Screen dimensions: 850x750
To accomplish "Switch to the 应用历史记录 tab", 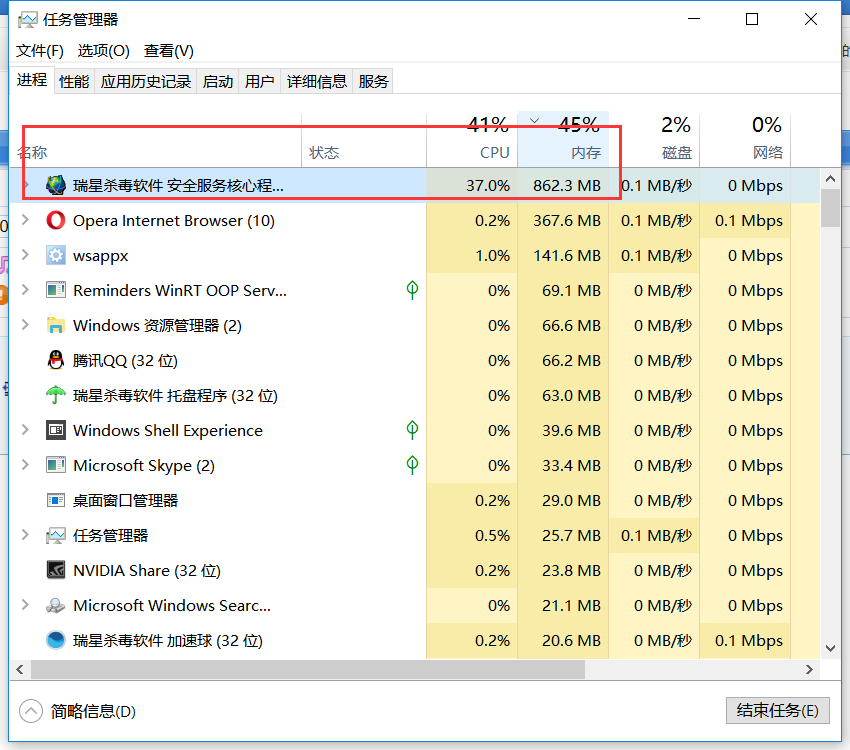I will point(146,81).
